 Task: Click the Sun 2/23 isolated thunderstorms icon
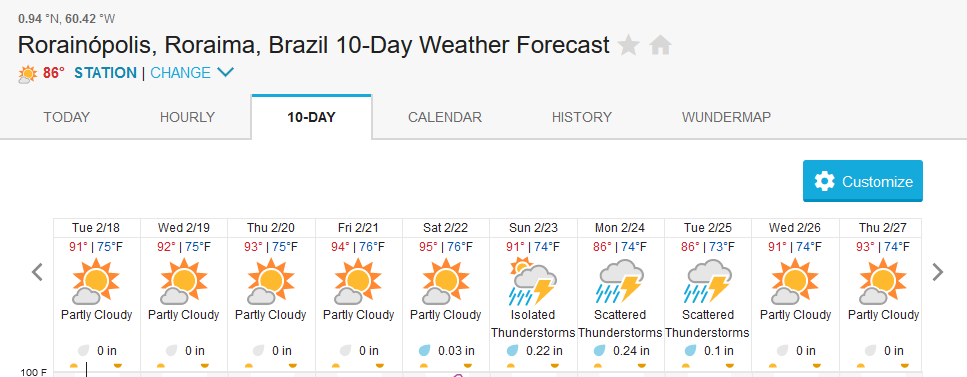[533, 282]
